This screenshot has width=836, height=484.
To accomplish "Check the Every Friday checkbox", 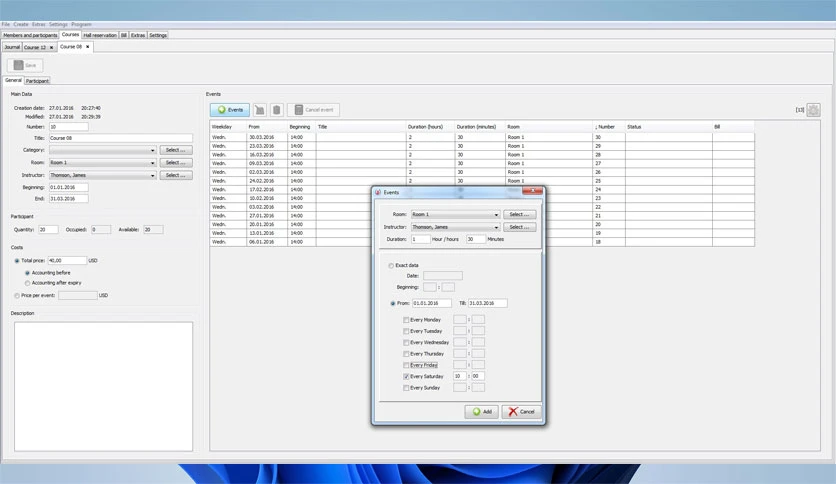I will coord(406,365).
